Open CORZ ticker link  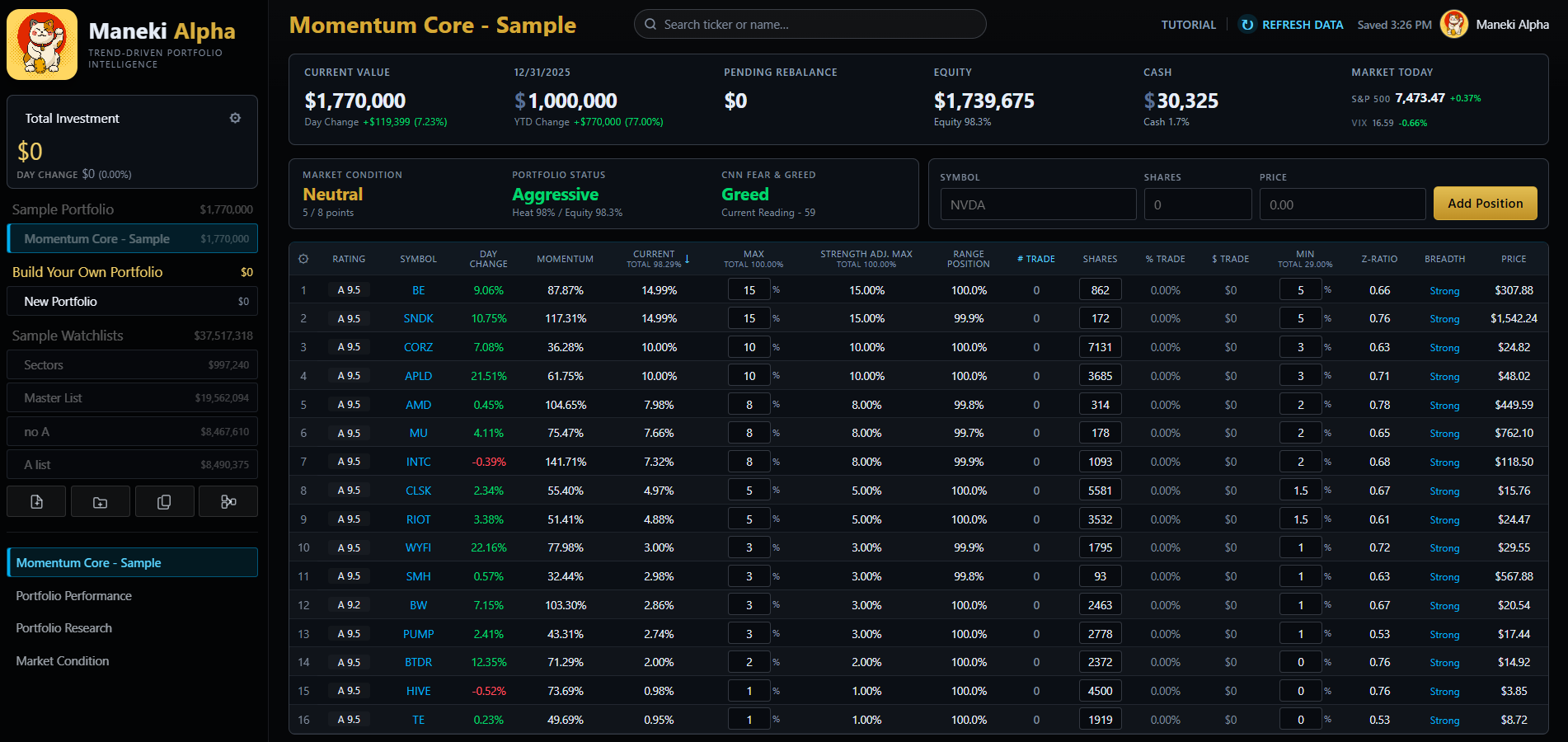point(419,347)
